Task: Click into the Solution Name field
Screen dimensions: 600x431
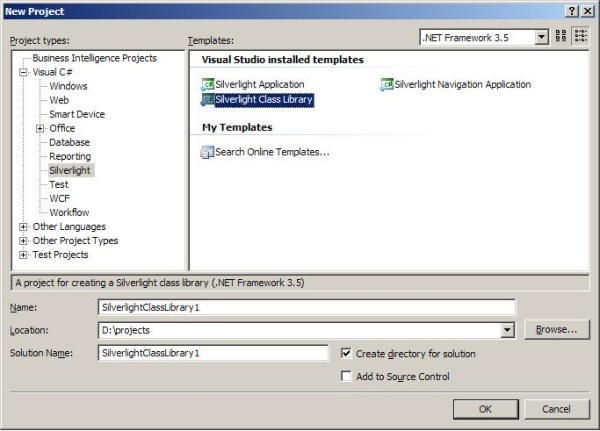Action: [214, 353]
